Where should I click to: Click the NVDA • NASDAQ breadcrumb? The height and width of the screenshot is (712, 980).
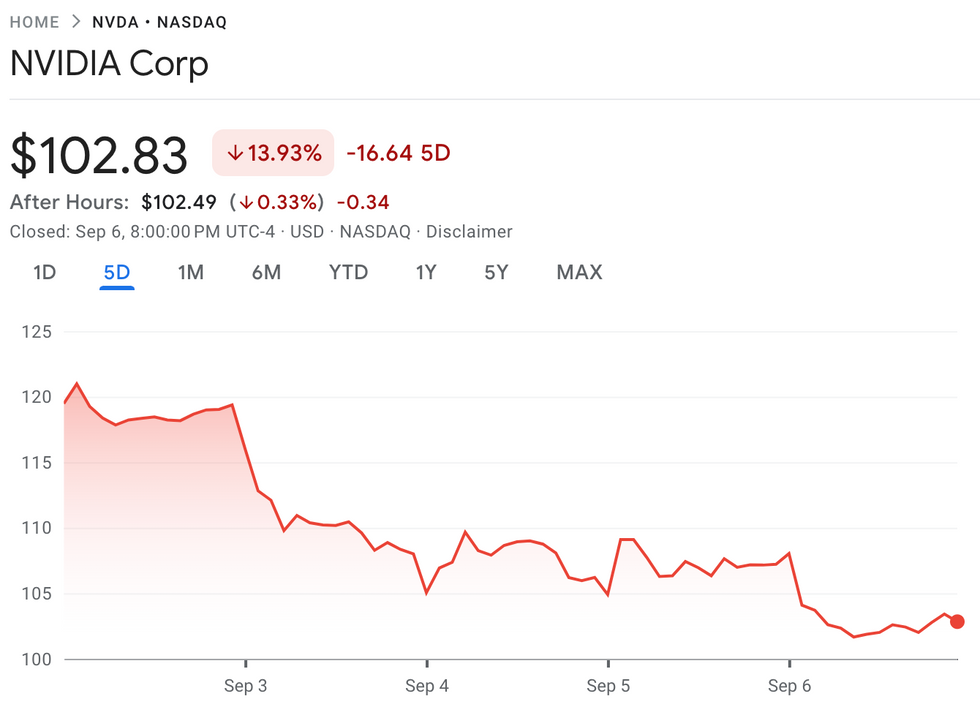tap(159, 22)
